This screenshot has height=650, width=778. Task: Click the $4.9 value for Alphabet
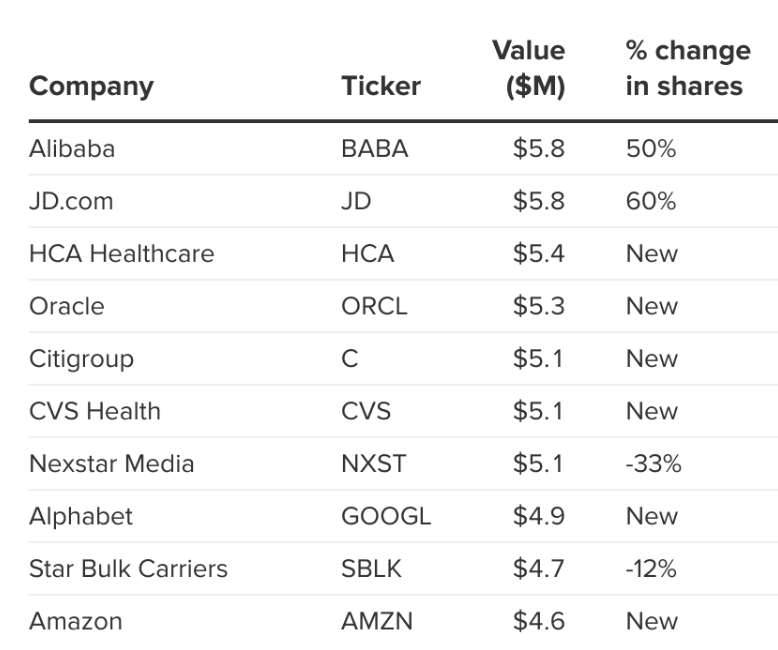click(539, 517)
